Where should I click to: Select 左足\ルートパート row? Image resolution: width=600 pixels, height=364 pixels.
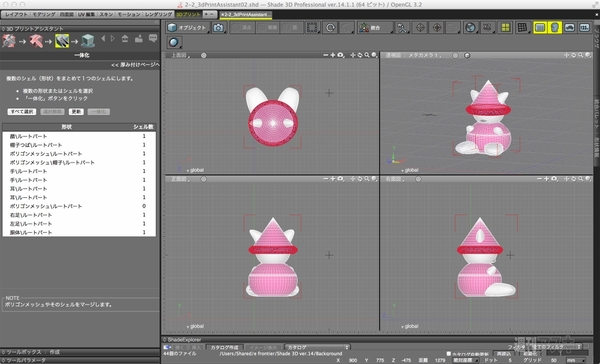coord(79,224)
